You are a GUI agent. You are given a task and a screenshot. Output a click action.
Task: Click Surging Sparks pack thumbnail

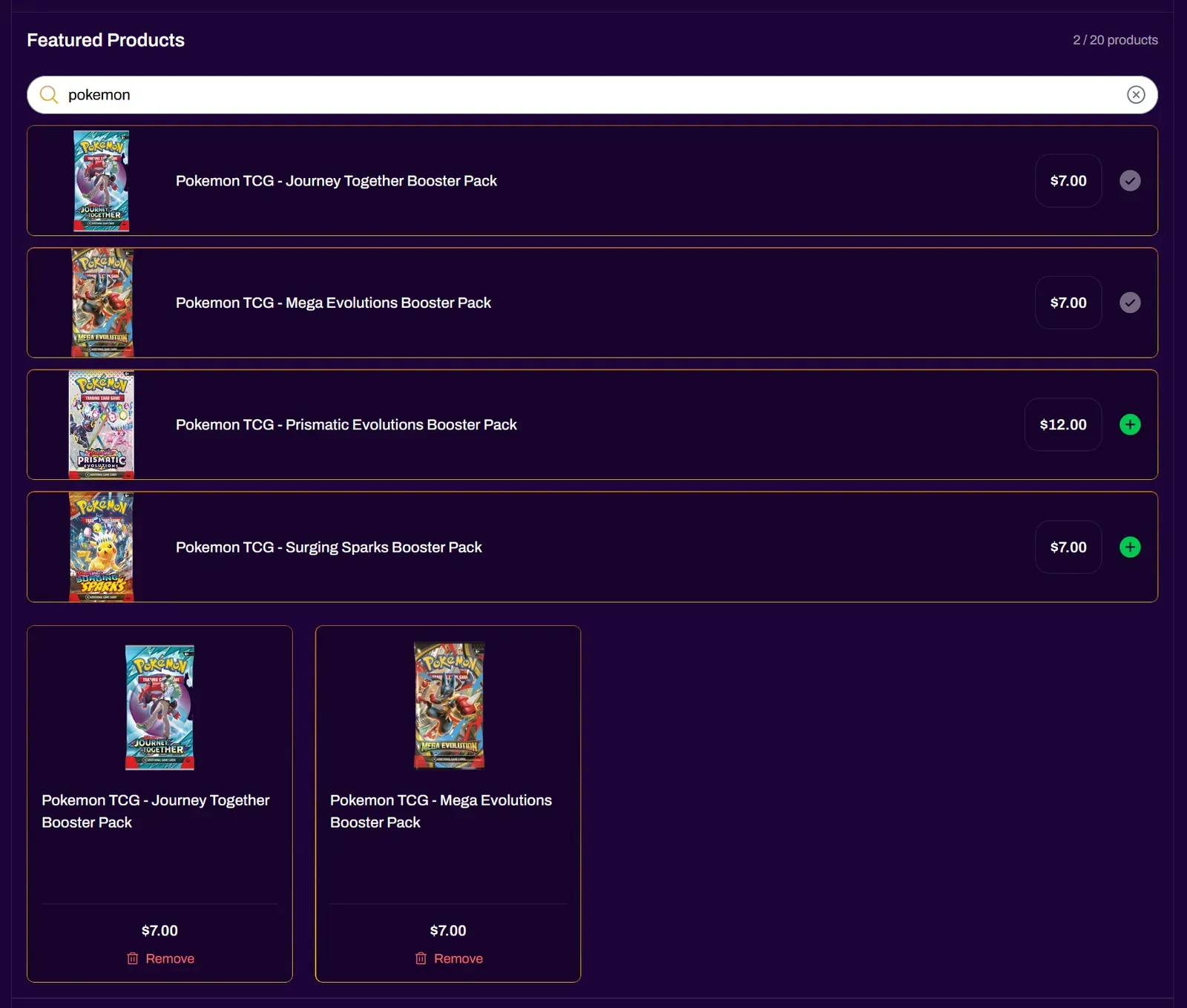[102, 547]
